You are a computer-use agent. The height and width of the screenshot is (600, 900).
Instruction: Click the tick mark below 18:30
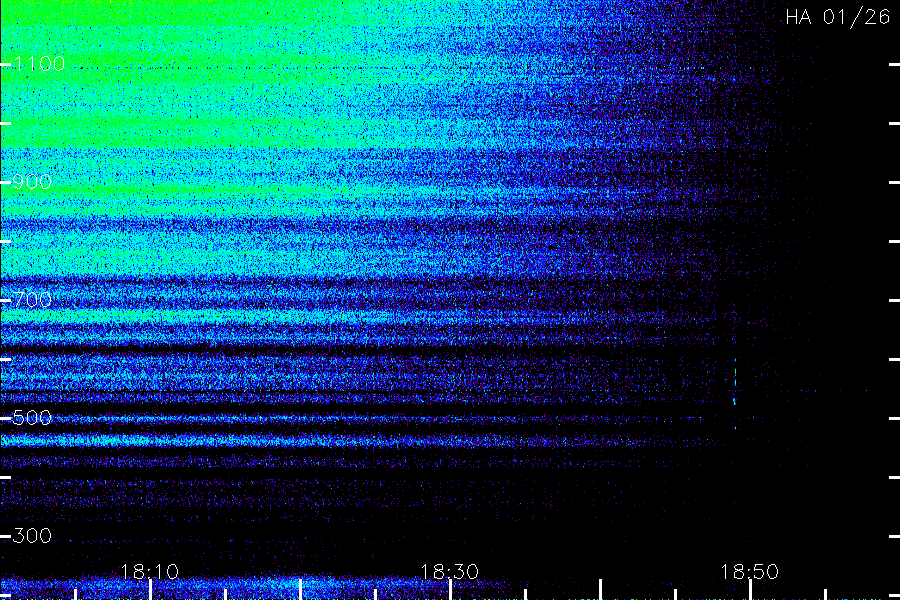[x=451, y=590]
